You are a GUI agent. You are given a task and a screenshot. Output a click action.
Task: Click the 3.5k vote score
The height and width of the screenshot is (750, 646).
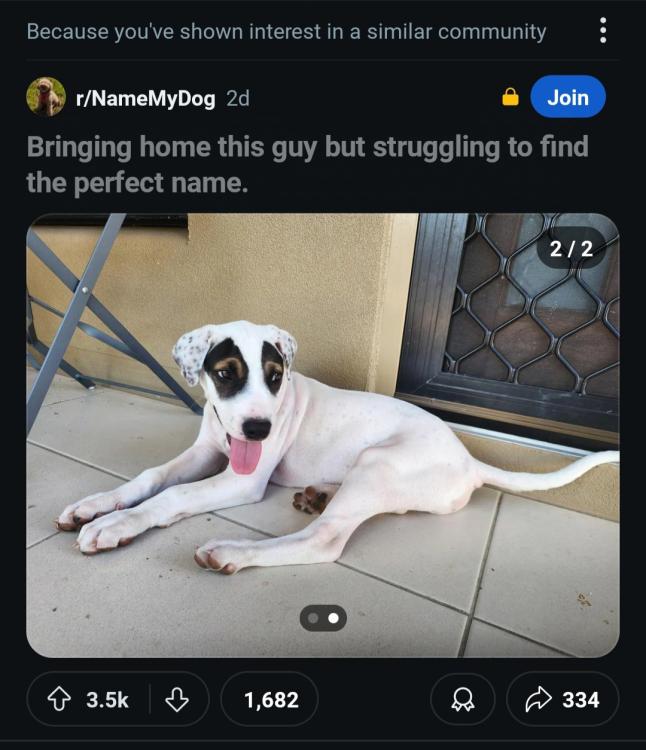point(107,700)
